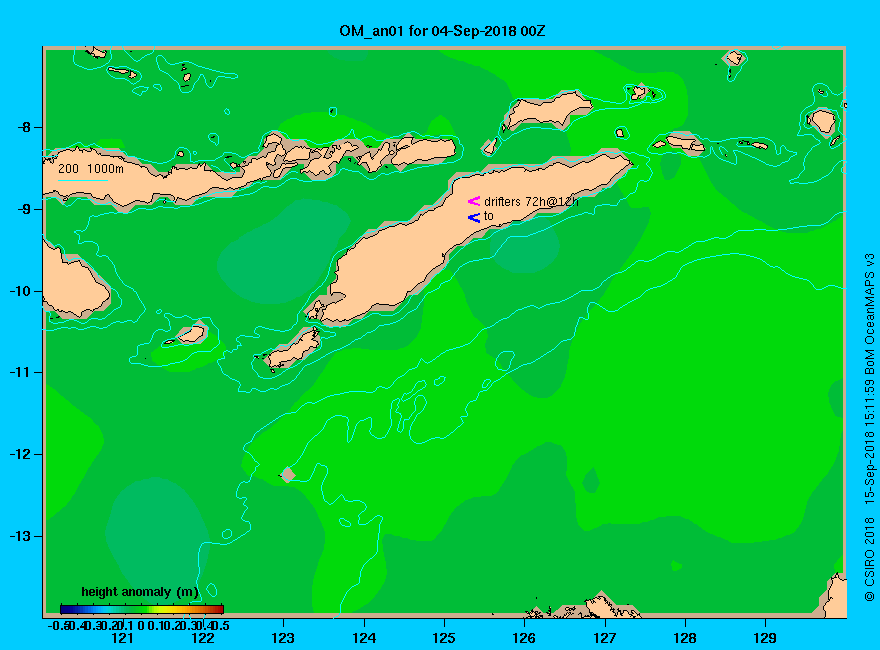
Task: Click longitude label '122'
Action: click(203, 638)
